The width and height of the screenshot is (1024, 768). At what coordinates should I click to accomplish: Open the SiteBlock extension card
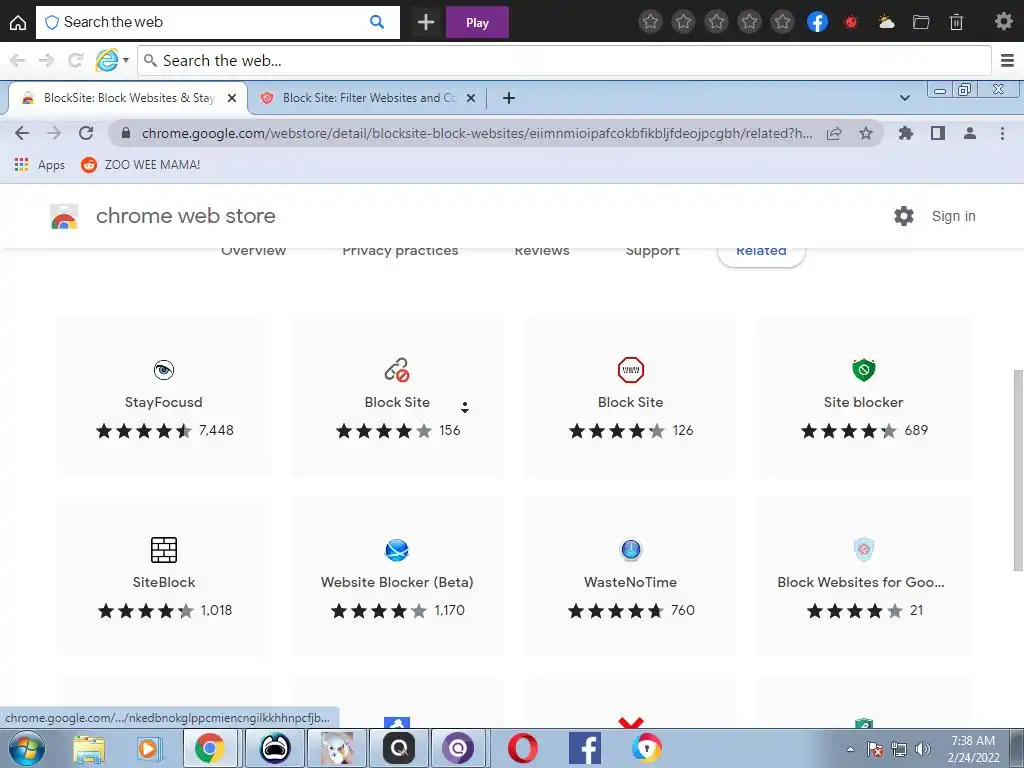[x=164, y=577]
